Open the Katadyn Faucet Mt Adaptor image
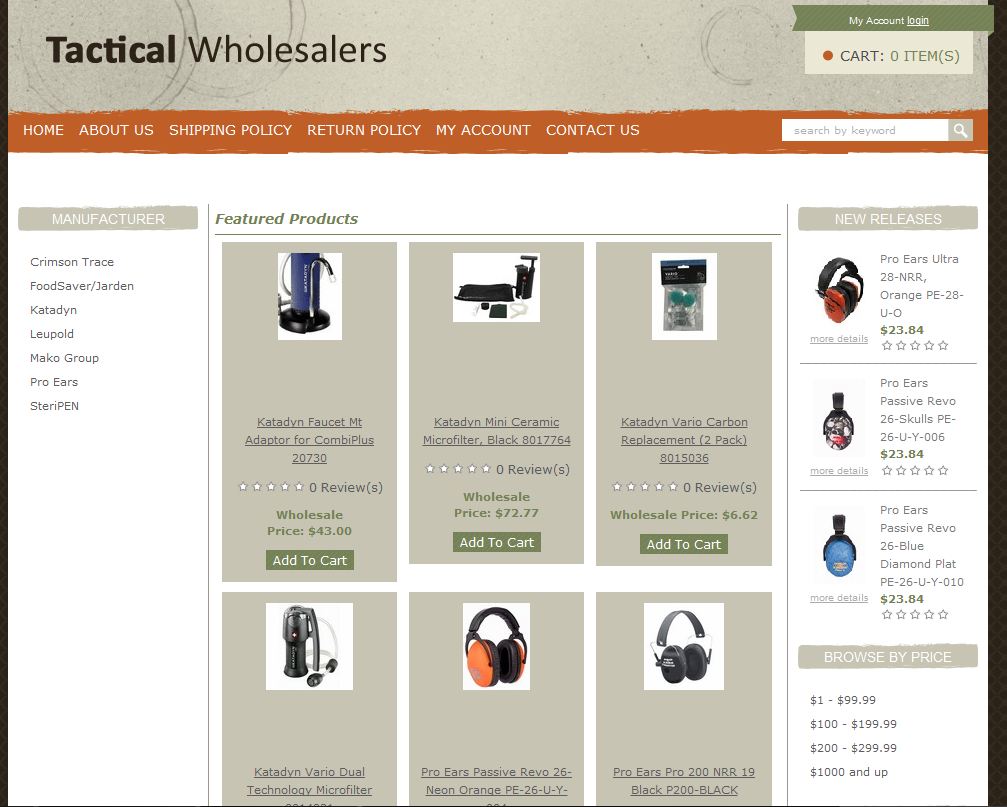The height and width of the screenshot is (807, 1007). click(x=310, y=296)
